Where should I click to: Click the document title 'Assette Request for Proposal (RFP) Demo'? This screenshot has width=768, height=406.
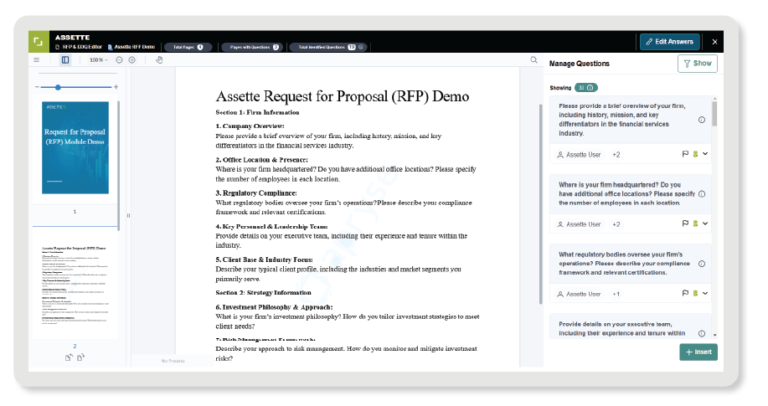(342, 96)
